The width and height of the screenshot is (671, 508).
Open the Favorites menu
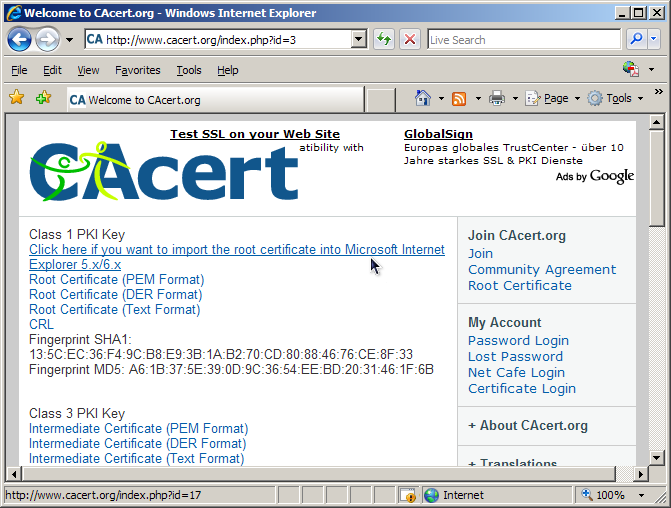(138, 70)
